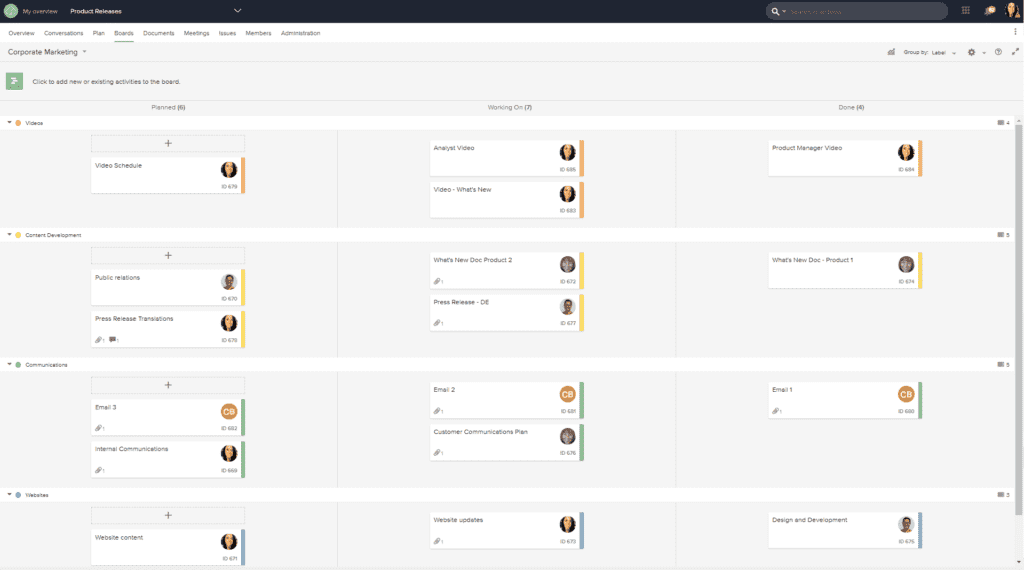Click the yellow Content Development label dot
The image size is (1024, 570).
tap(18, 234)
